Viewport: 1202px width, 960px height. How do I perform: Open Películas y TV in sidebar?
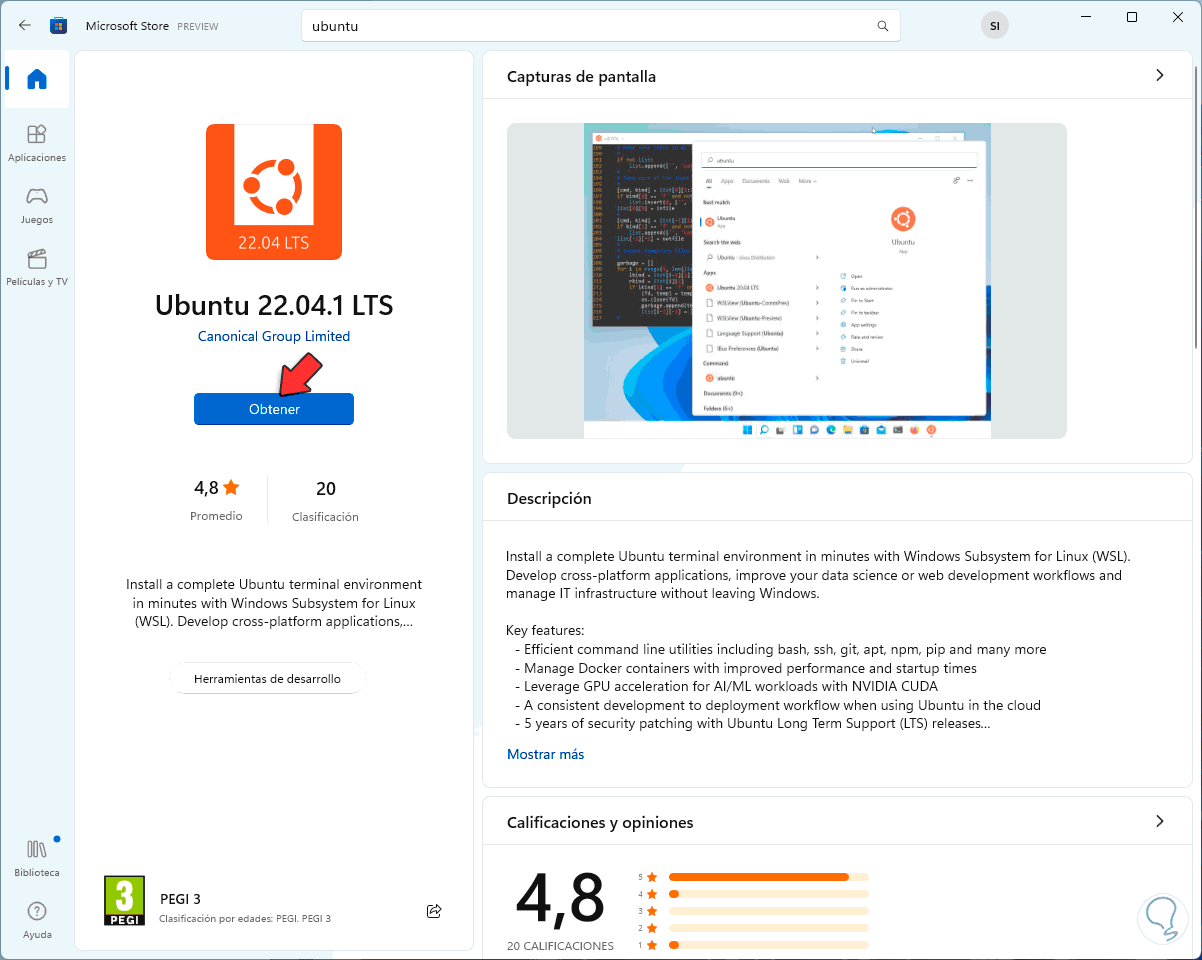click(37, 267)
